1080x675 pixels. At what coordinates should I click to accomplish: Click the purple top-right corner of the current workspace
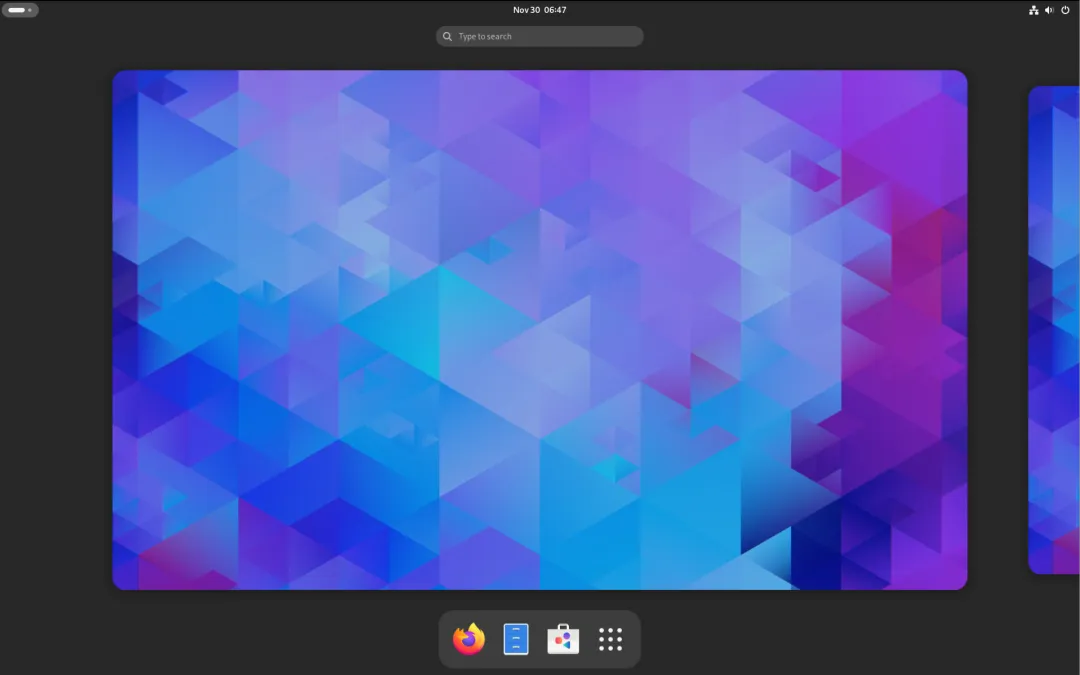951,86
